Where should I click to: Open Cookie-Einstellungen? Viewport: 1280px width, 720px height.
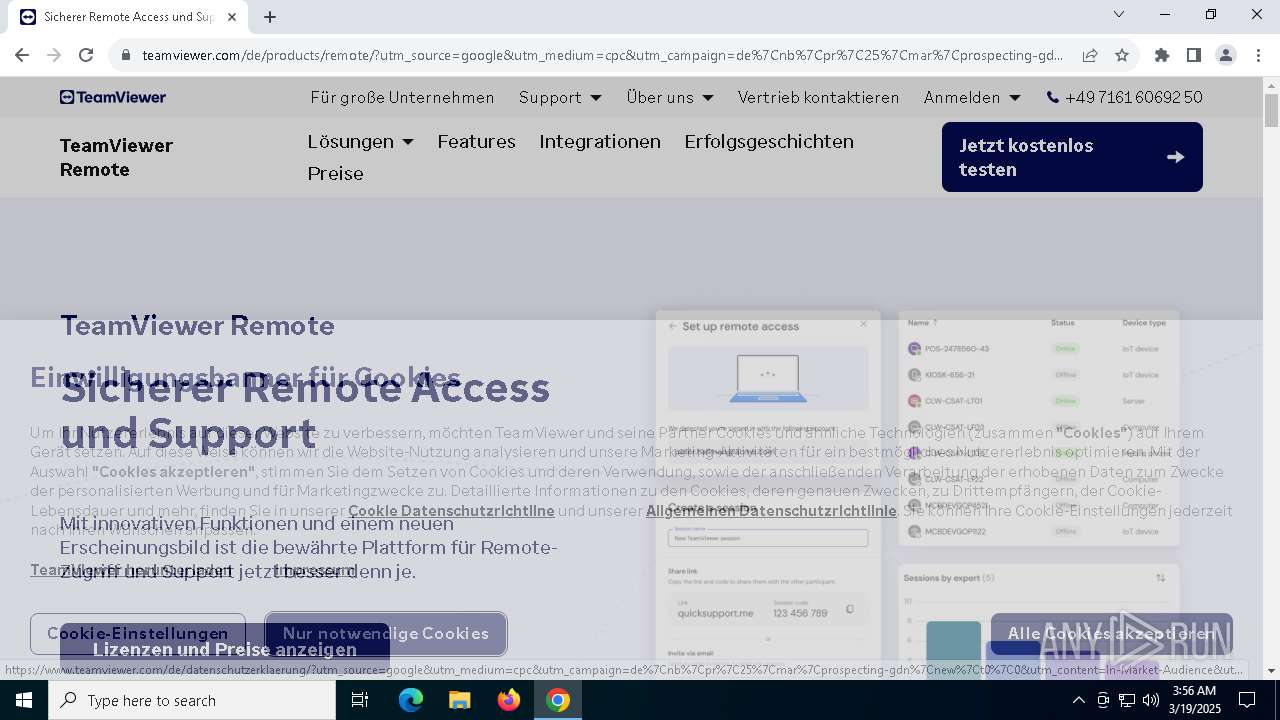pos(138,633)
